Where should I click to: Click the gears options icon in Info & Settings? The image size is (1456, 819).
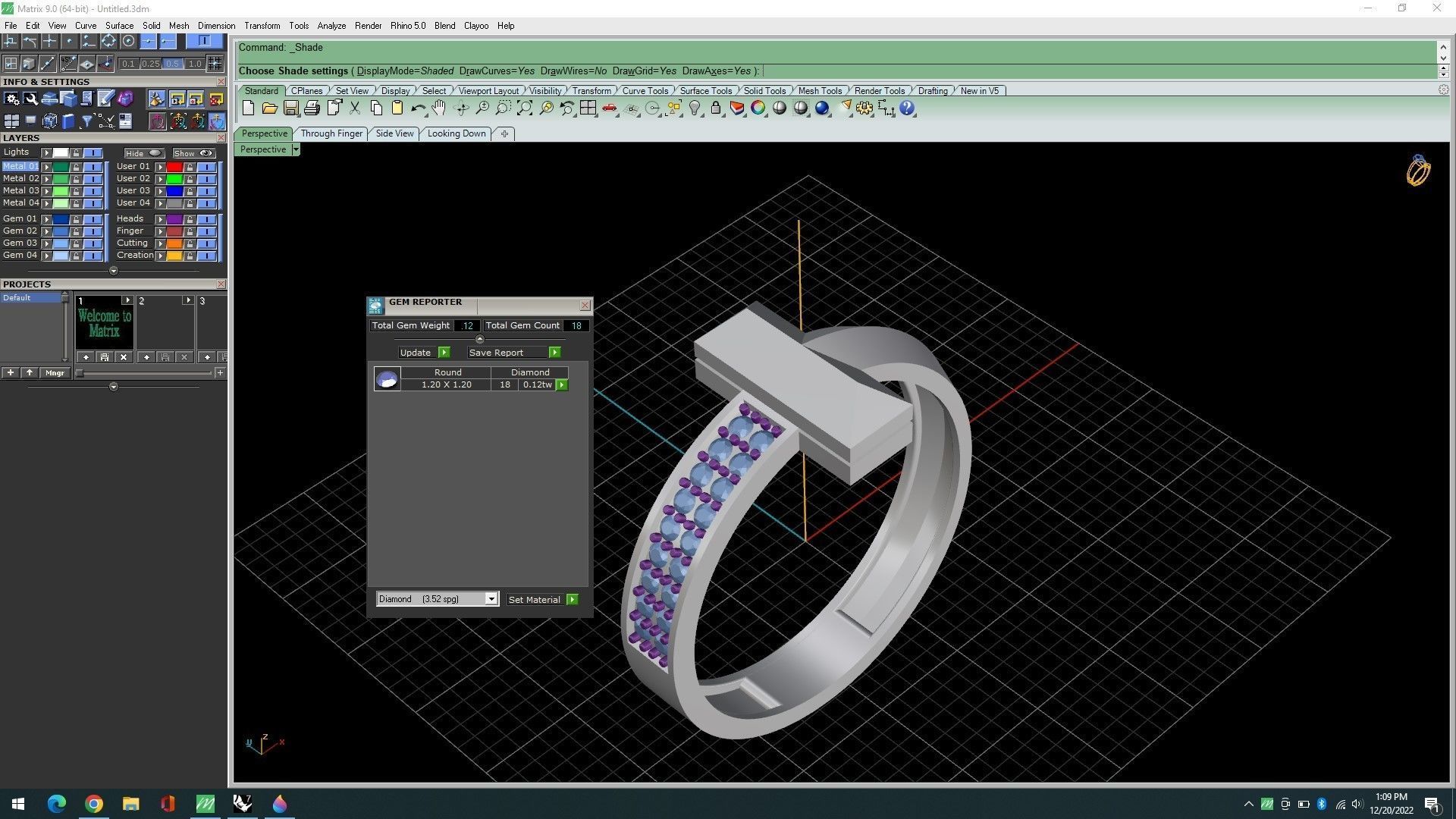[x=12, y=99]
